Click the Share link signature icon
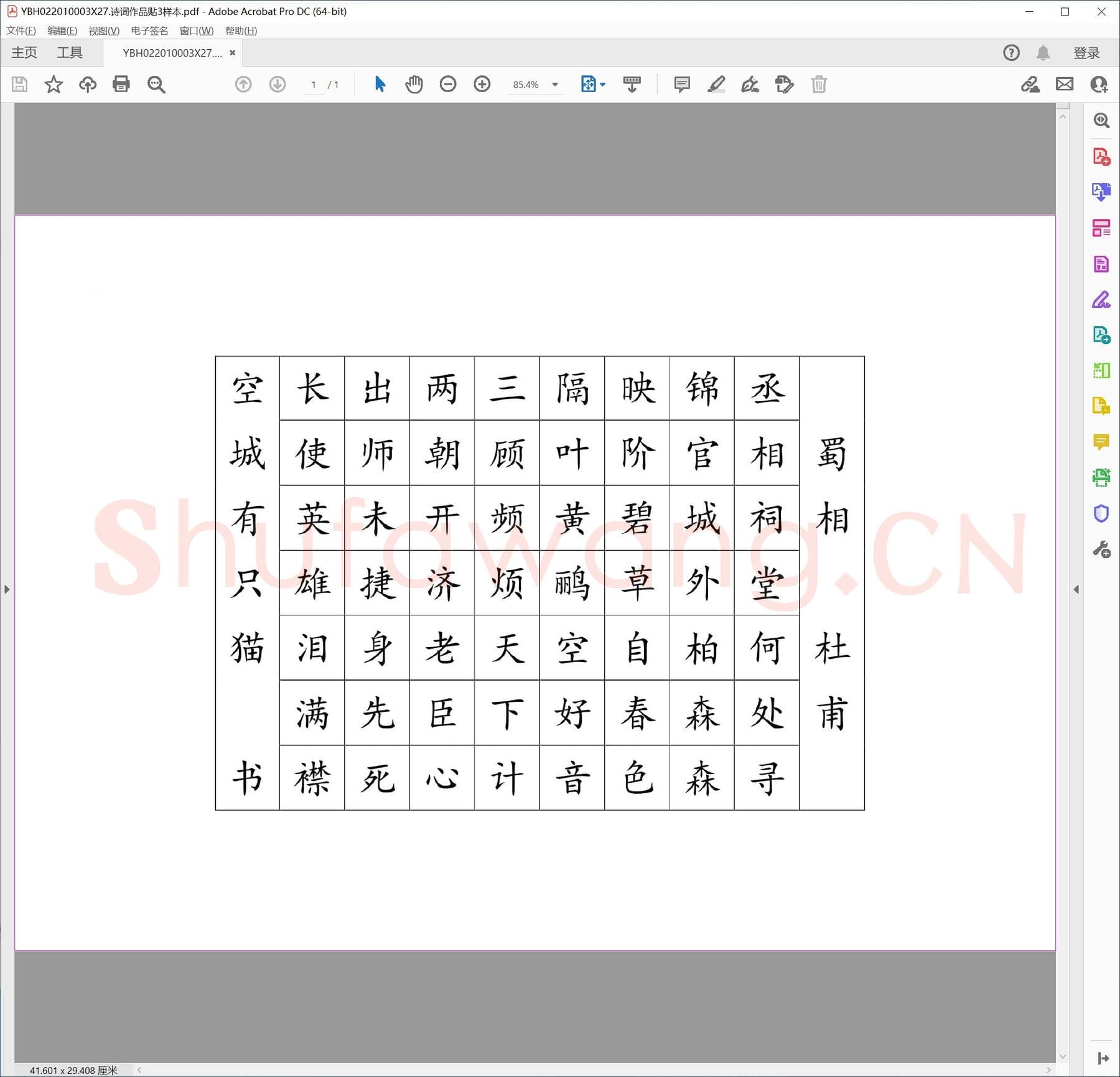Image resolution: width=1120 pixels, height=1077 pixels. [x=1030, y=84]
